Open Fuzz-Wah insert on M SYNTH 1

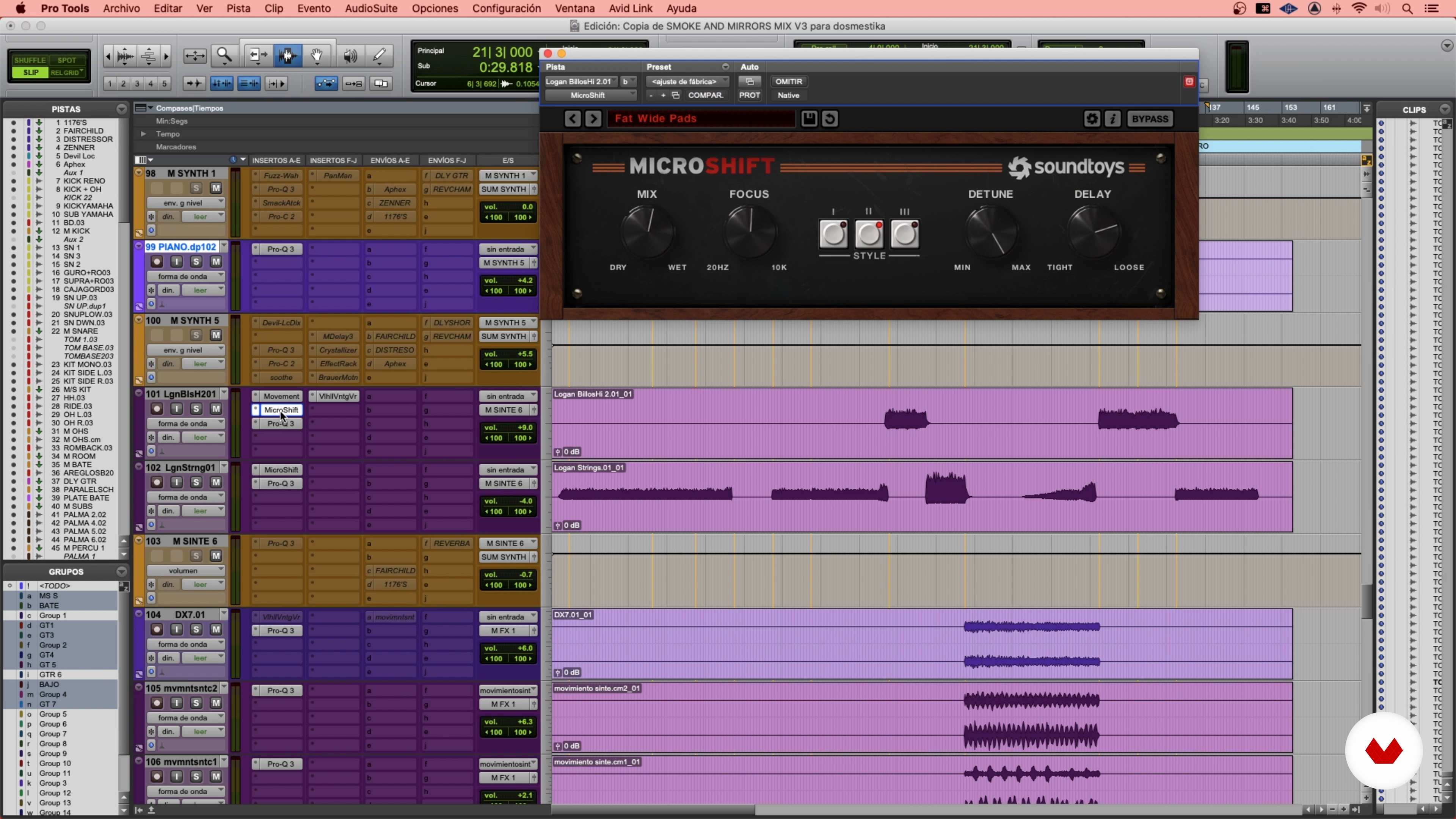pyautogui.click(x=281, y=175)
